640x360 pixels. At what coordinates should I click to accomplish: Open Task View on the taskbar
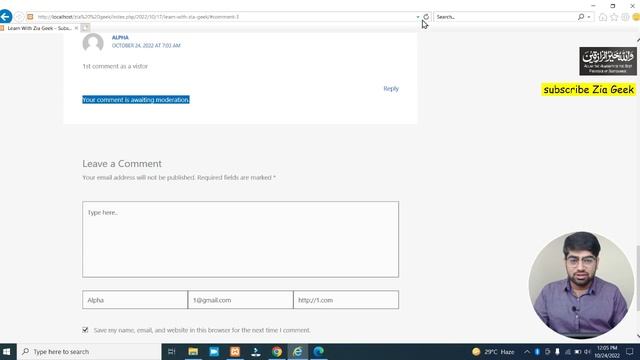[171, 351]
